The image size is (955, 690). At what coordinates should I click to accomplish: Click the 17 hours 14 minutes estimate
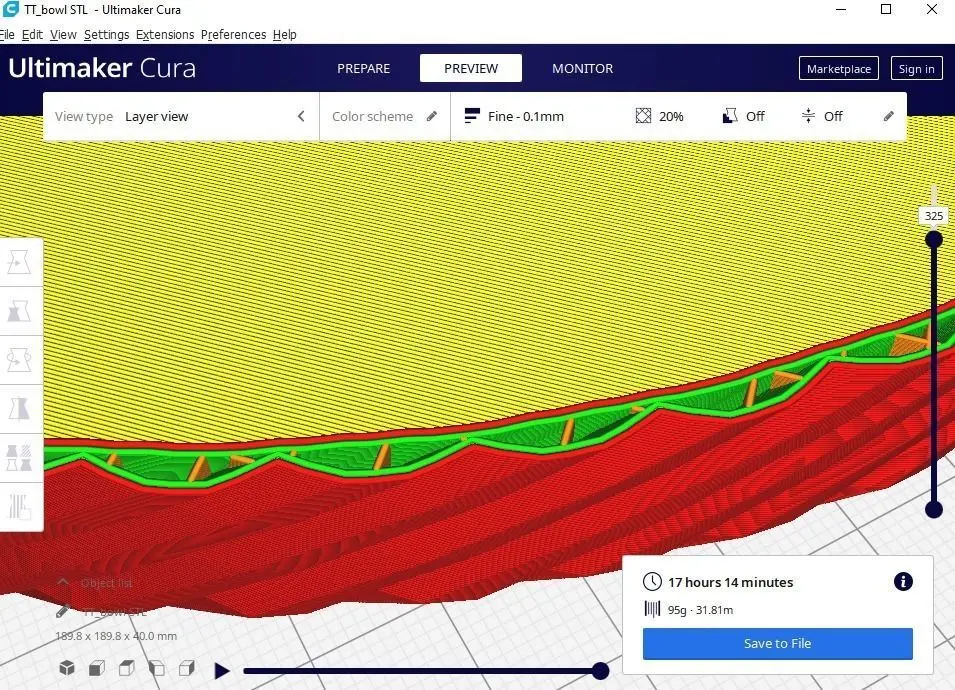pyautogui.click(x=730, y=582)
